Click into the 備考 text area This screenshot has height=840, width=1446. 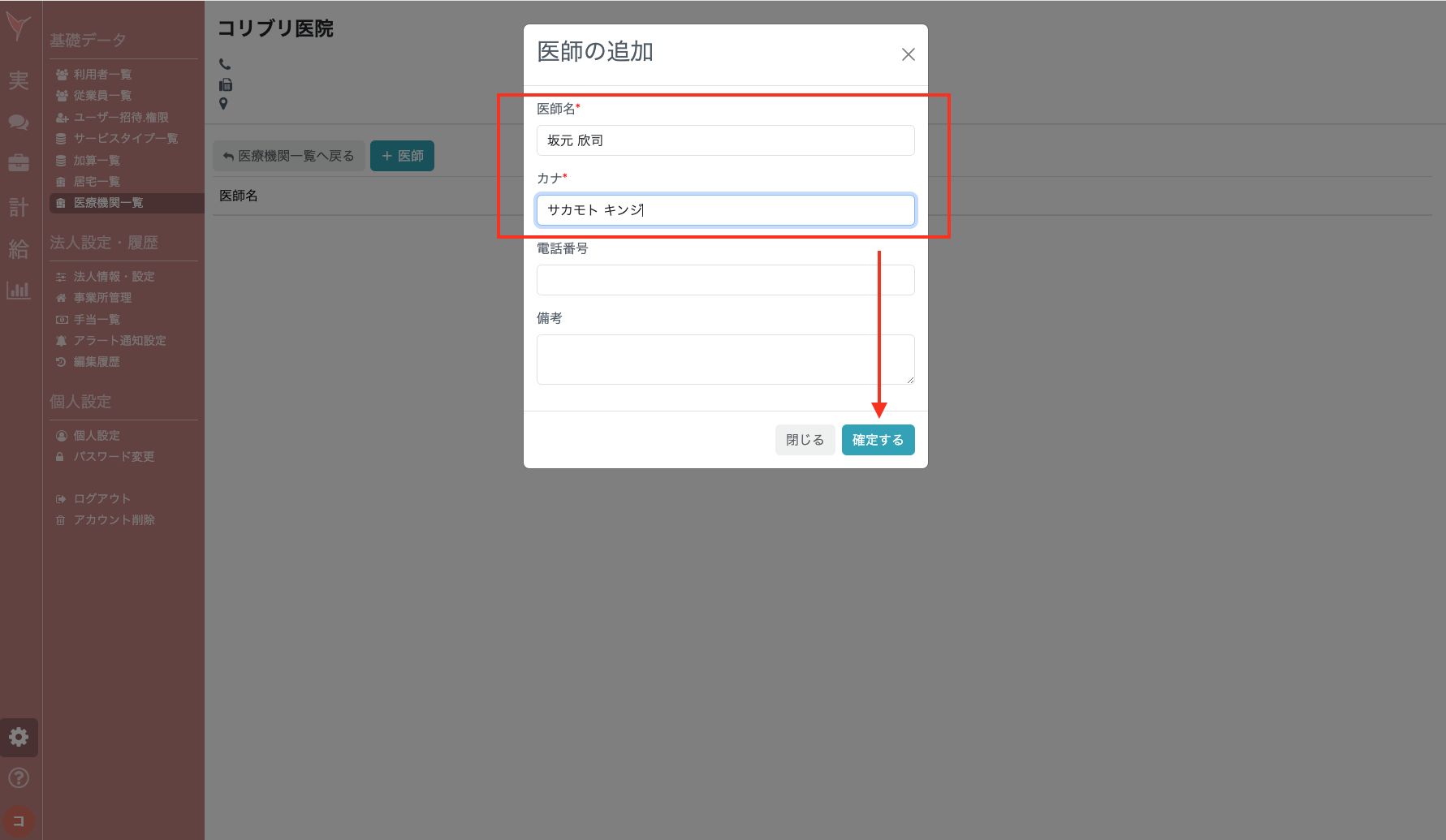(x=725, y=359)
